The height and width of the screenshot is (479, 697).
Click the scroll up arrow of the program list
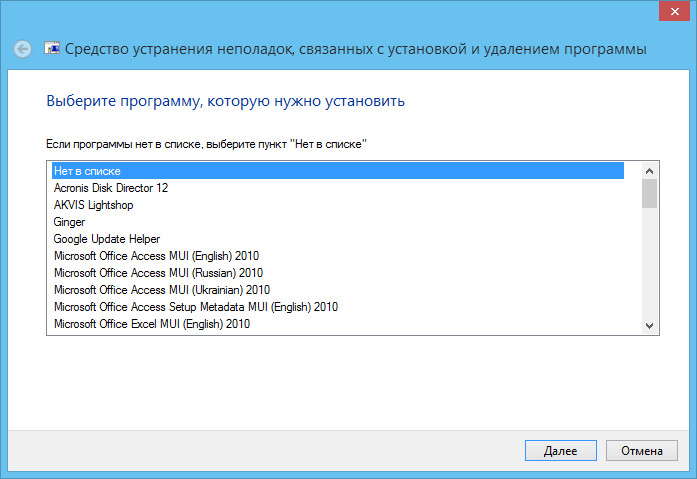click(x=649, y=171)
